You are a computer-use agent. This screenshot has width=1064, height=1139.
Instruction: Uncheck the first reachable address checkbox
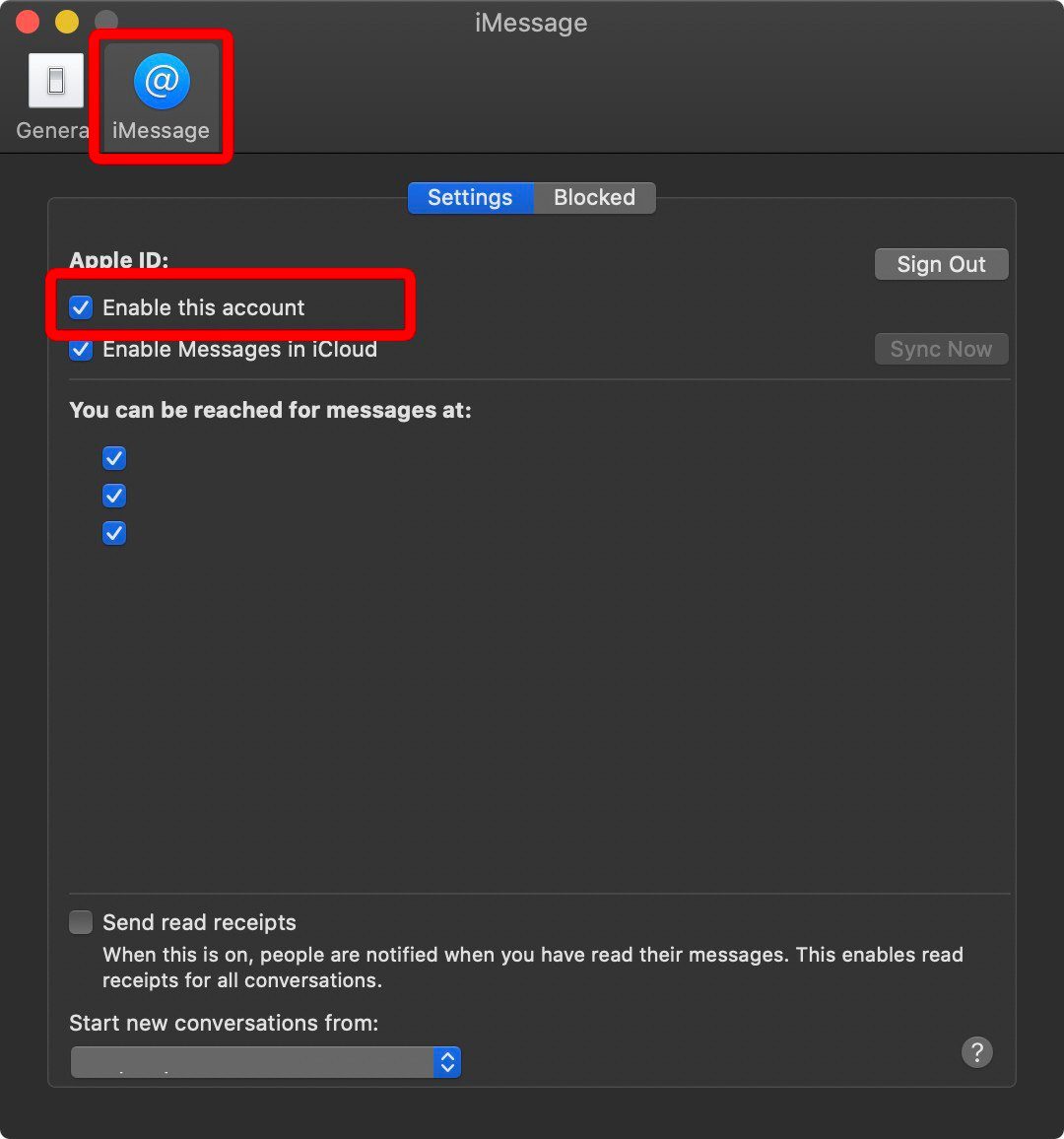tap(114, 457)
